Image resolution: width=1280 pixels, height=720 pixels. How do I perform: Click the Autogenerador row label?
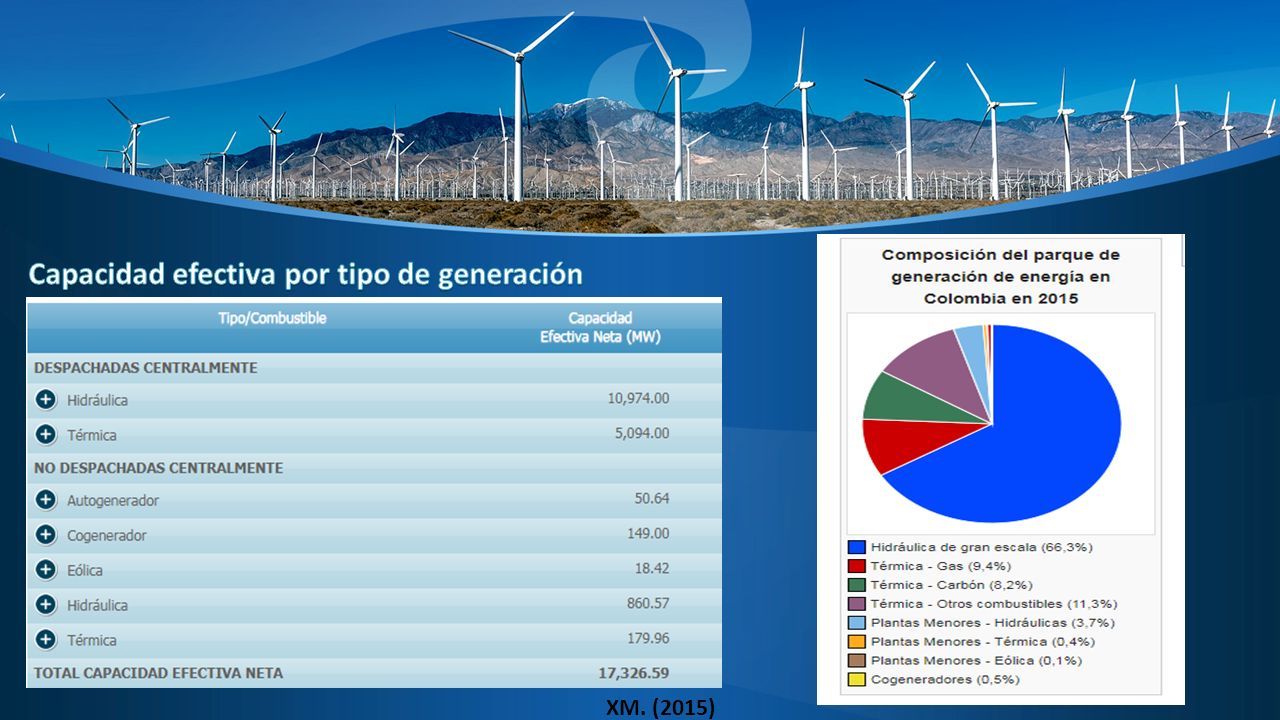(113, 500)
